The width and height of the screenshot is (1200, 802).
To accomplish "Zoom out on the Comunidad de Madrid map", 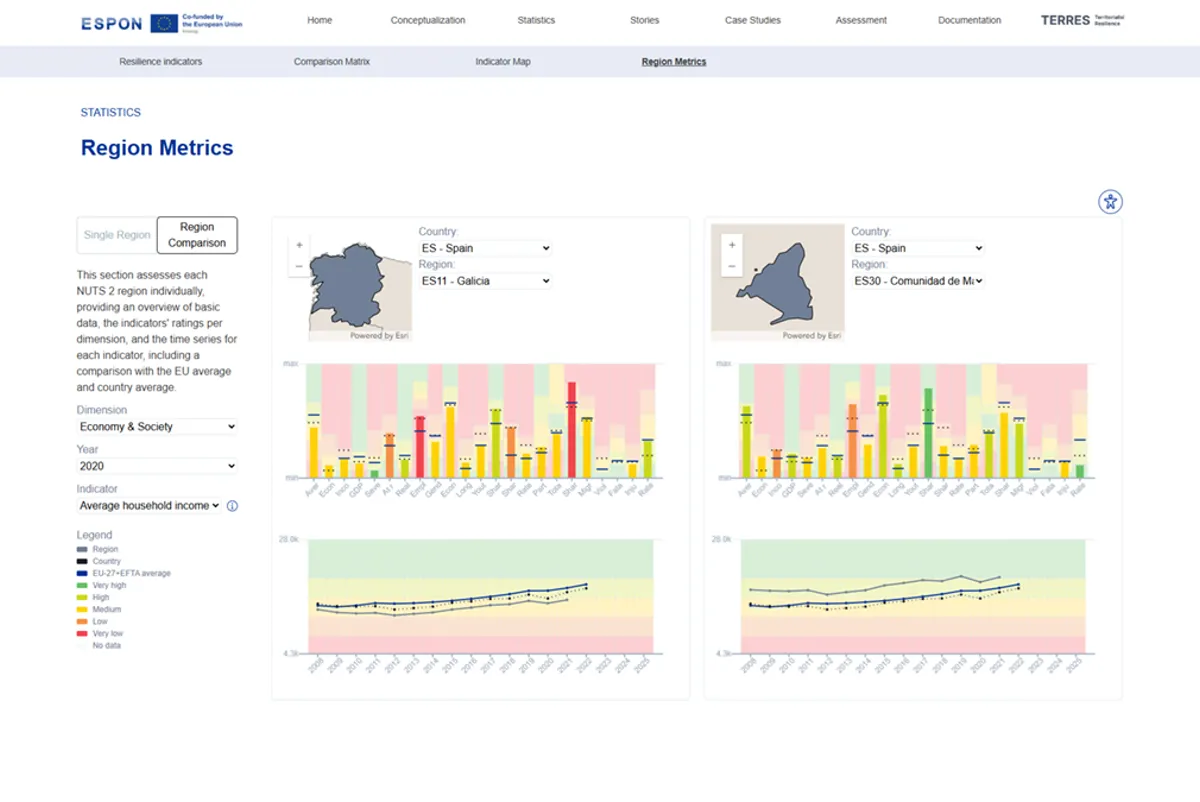I will (x=731, y=265).
